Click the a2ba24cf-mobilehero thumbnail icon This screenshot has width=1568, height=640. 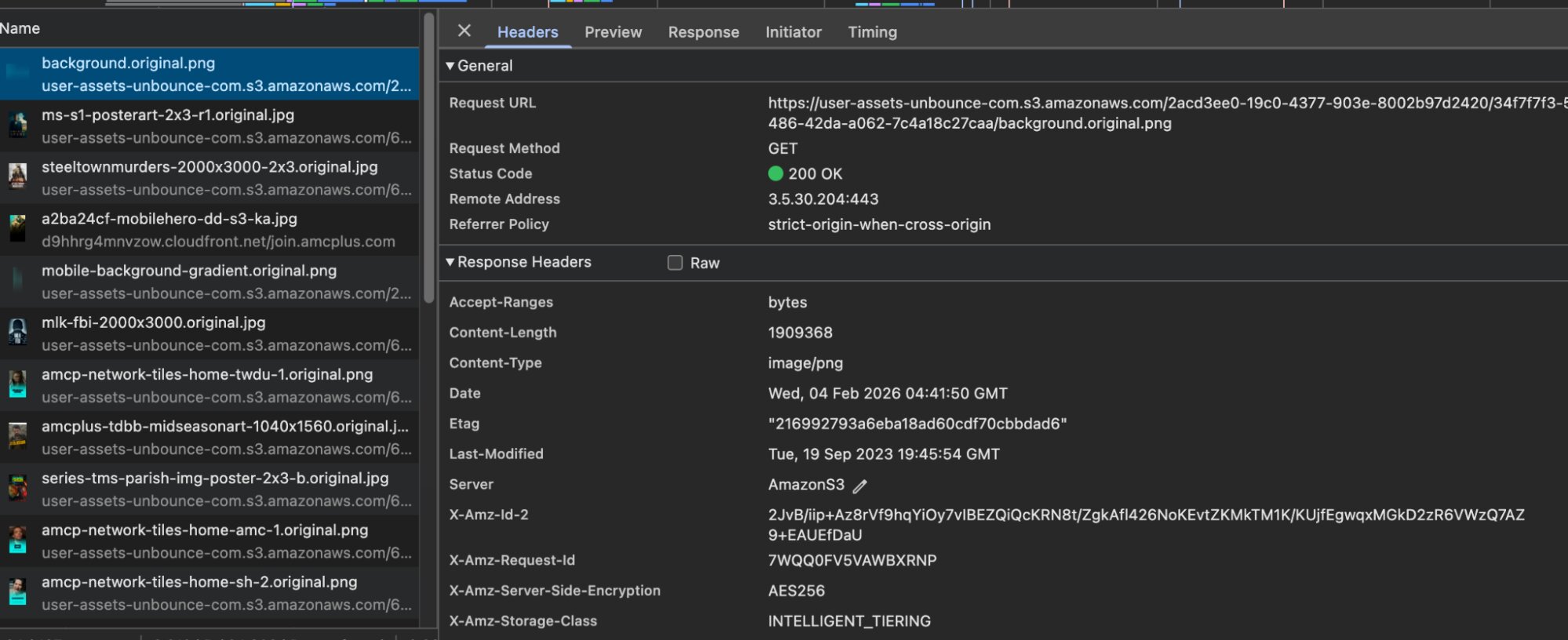(x=17, y=229)
